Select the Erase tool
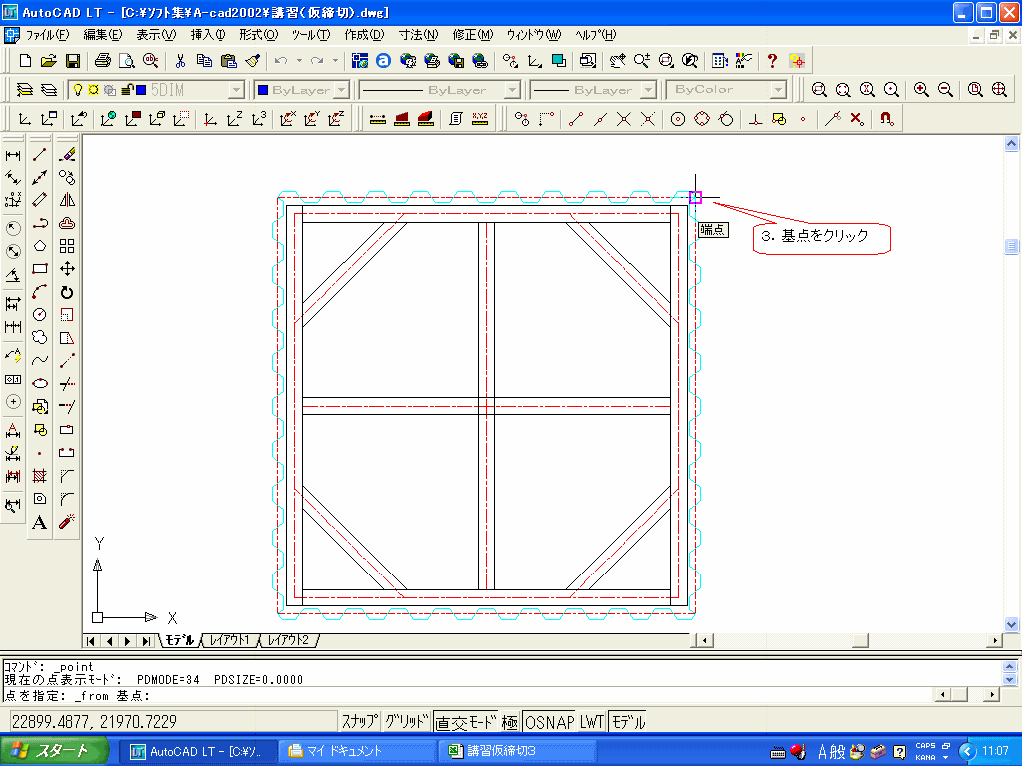Screen dimensions: 1023x767 (x=67, y=155)
